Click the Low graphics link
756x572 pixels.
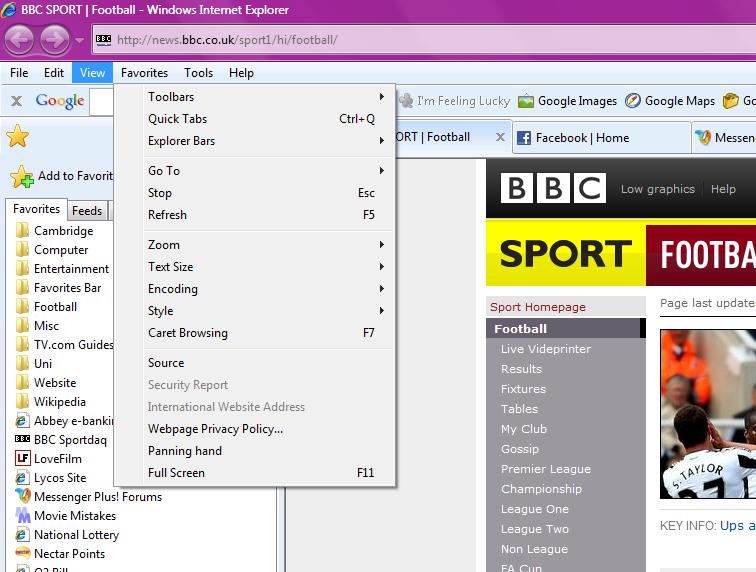click(657, 189)
